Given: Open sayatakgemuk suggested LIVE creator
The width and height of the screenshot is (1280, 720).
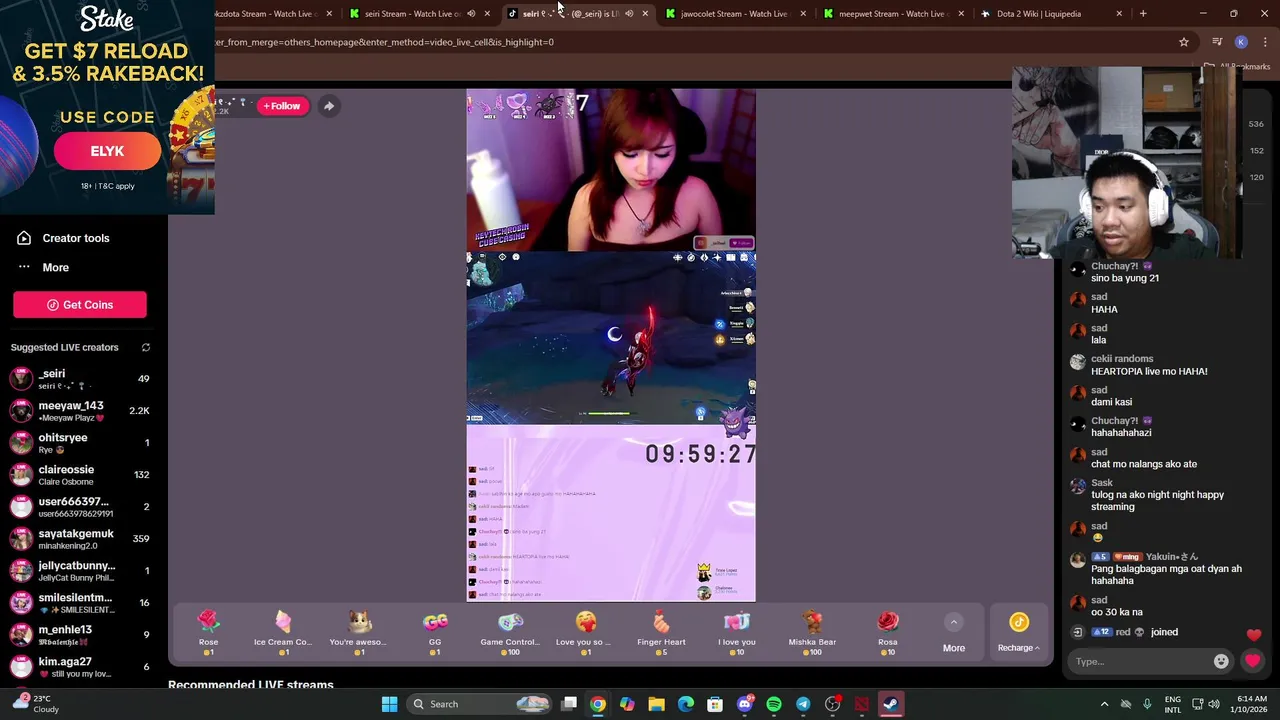Looking at the screenshot, I should tap(80, 539).
